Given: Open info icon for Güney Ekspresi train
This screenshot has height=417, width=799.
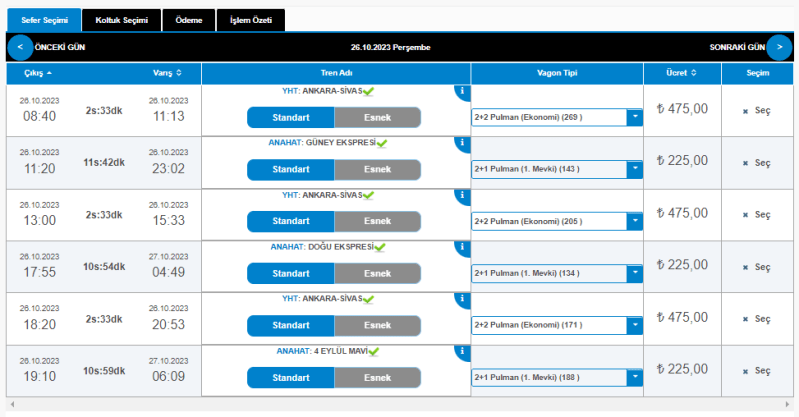Looking at the screenshot, I should pos(462,143).
